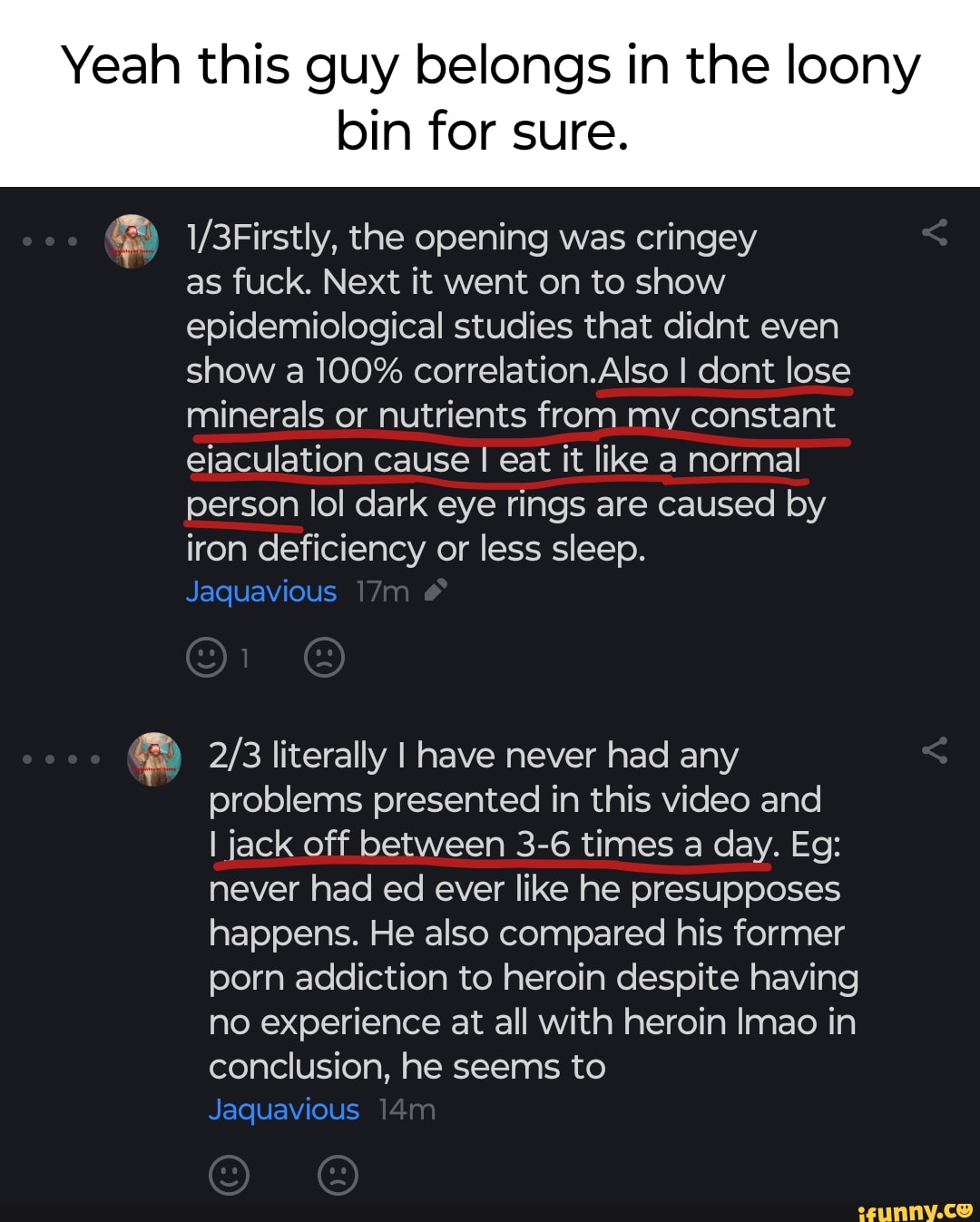Click the pencil edit icon next to 17m
The height and width of the screenshot is (1222, 980).
pyautogui.click(x=436, y=591)
